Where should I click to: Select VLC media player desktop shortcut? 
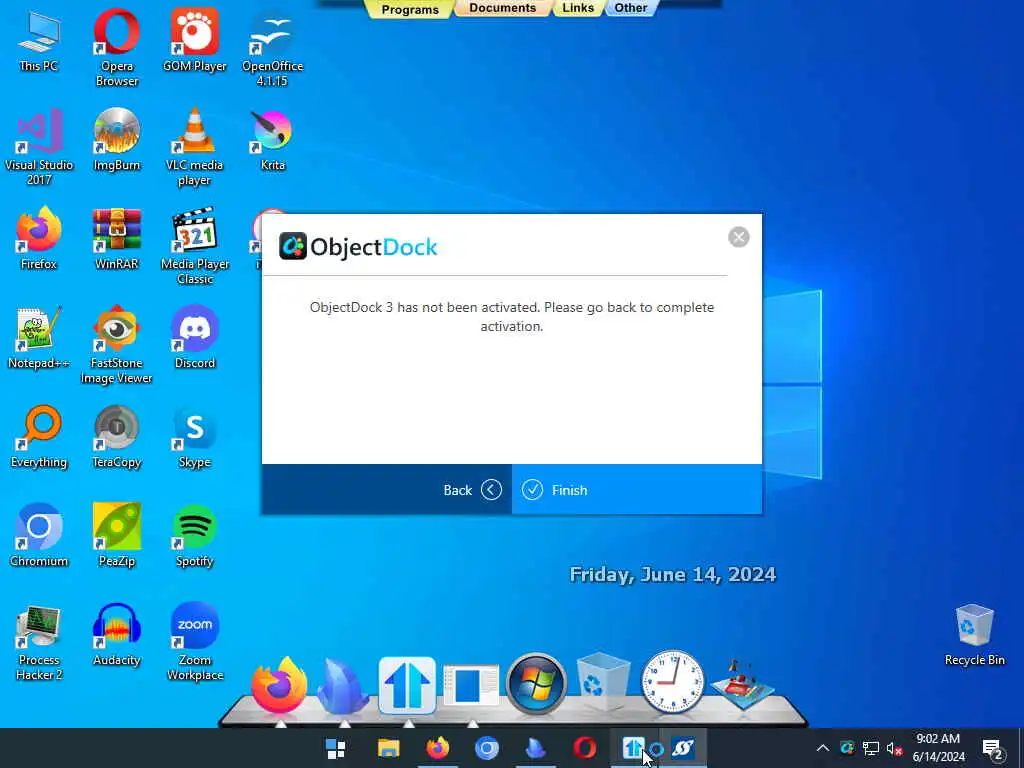pos(195,147)
